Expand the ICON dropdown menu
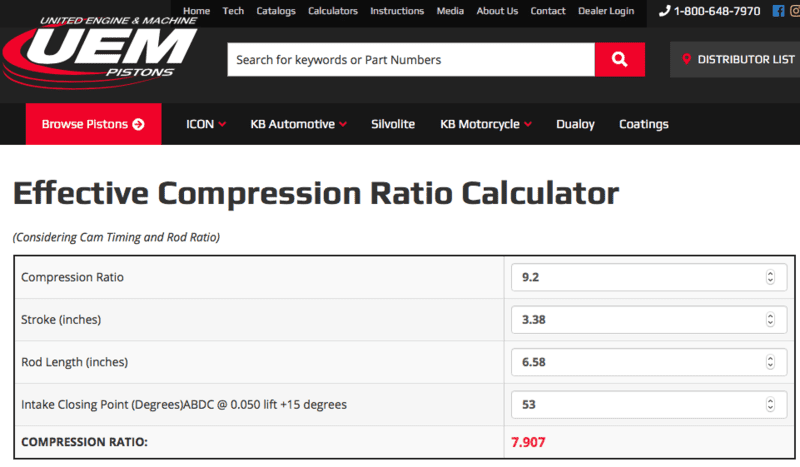This screenshot has height=467, width=800. click(206, 124)
